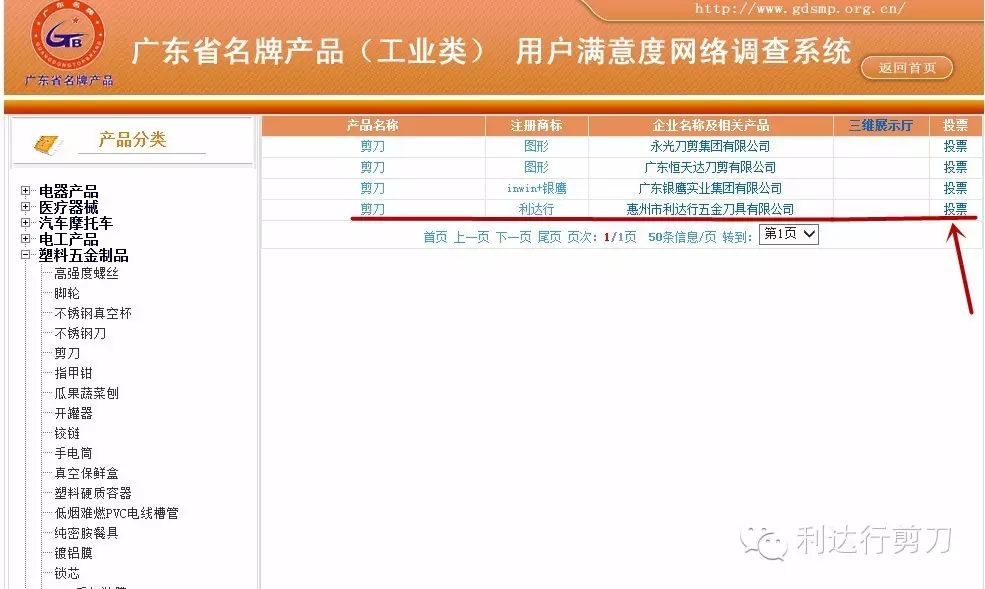985x589 pixels.
Task: Click the 50条信息/页 pagination text
Action: [x=682, y=237]
